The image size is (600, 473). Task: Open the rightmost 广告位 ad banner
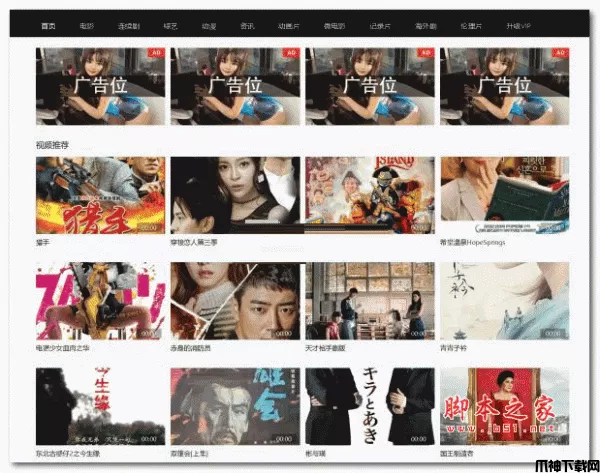[505, 86]
